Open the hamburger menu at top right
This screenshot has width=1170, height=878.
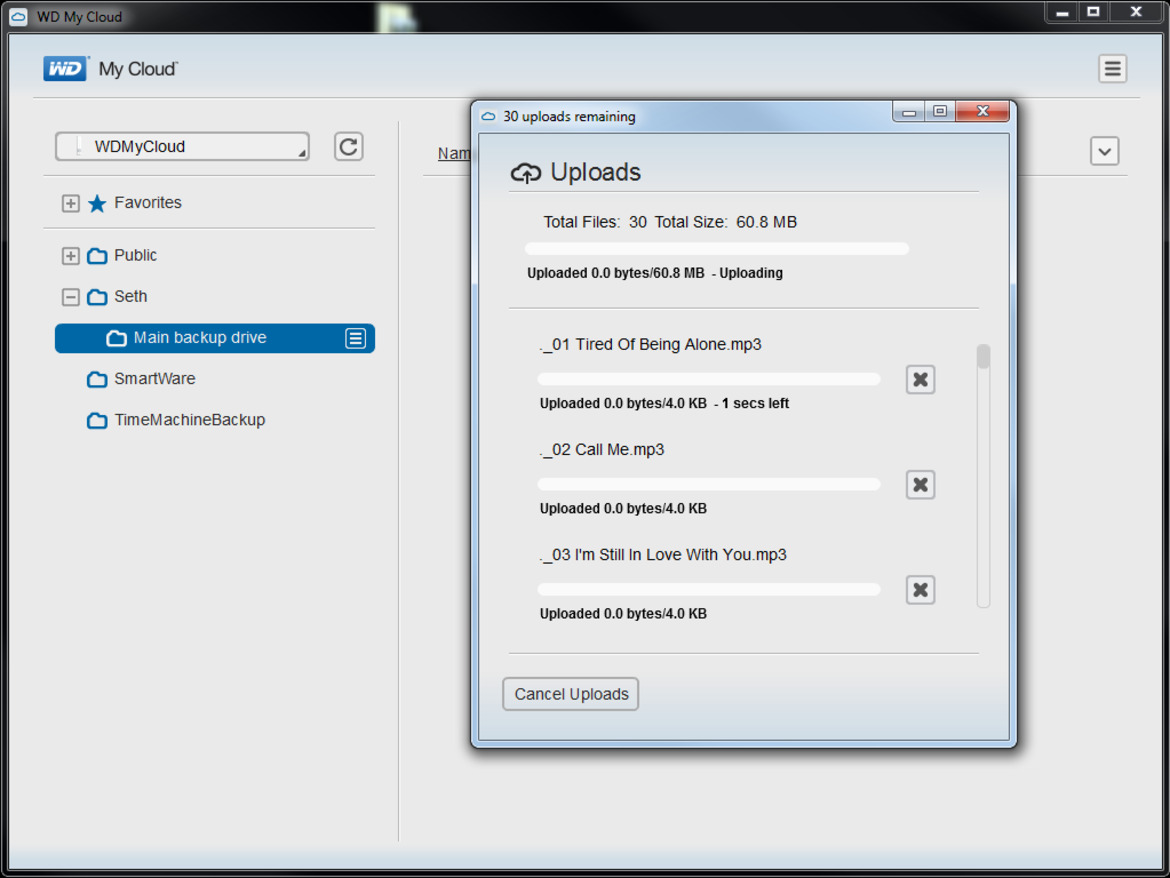[1112, 69]
